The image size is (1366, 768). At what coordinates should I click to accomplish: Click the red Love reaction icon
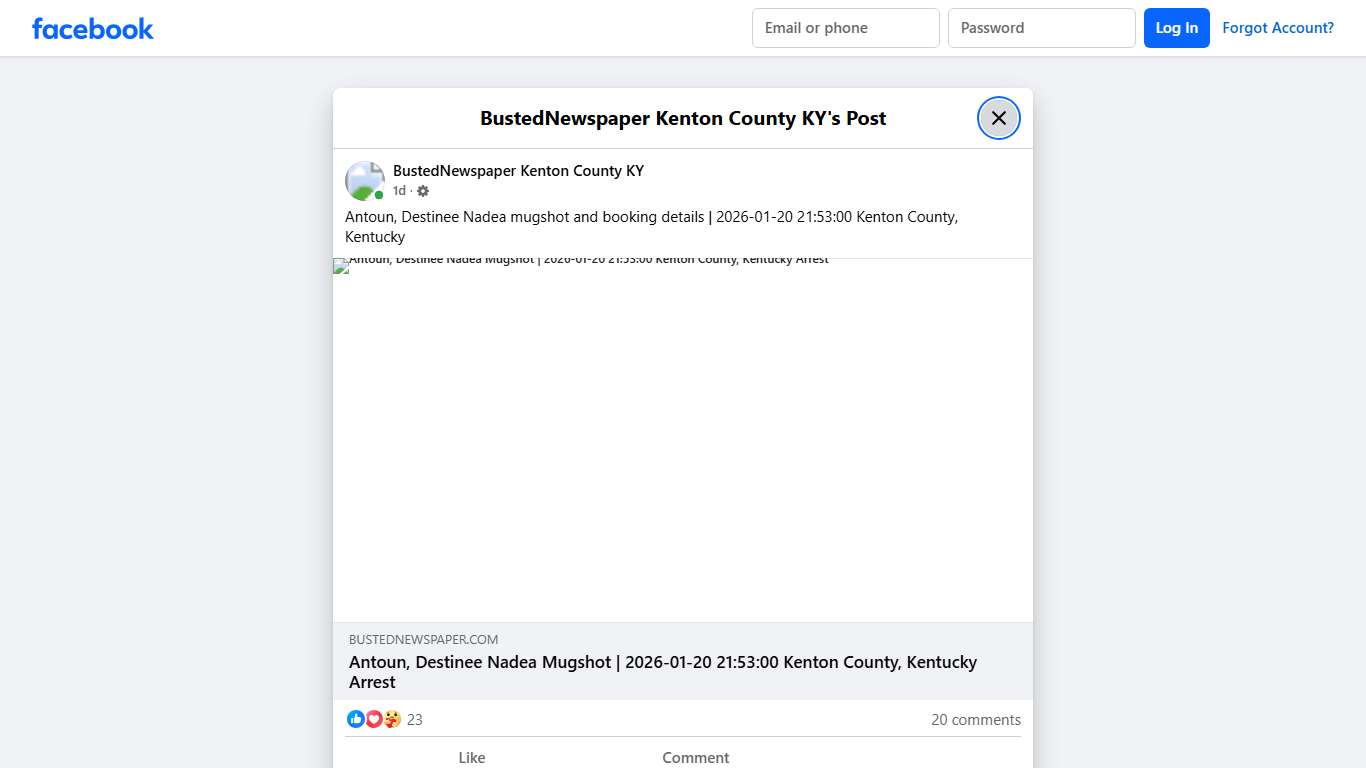coord(374,719)
